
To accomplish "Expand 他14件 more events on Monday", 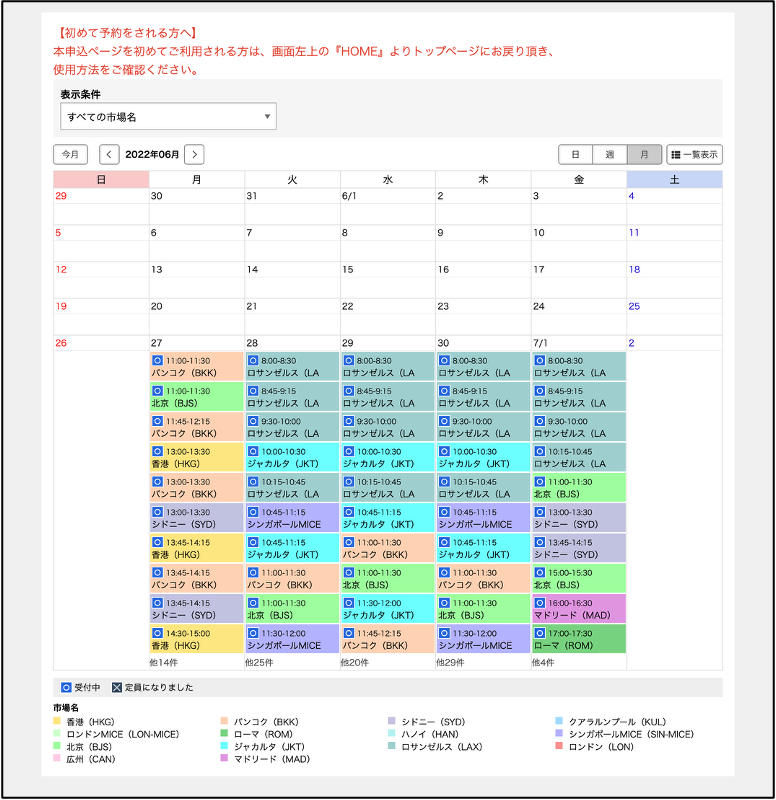I will click(x=164, y=662).
